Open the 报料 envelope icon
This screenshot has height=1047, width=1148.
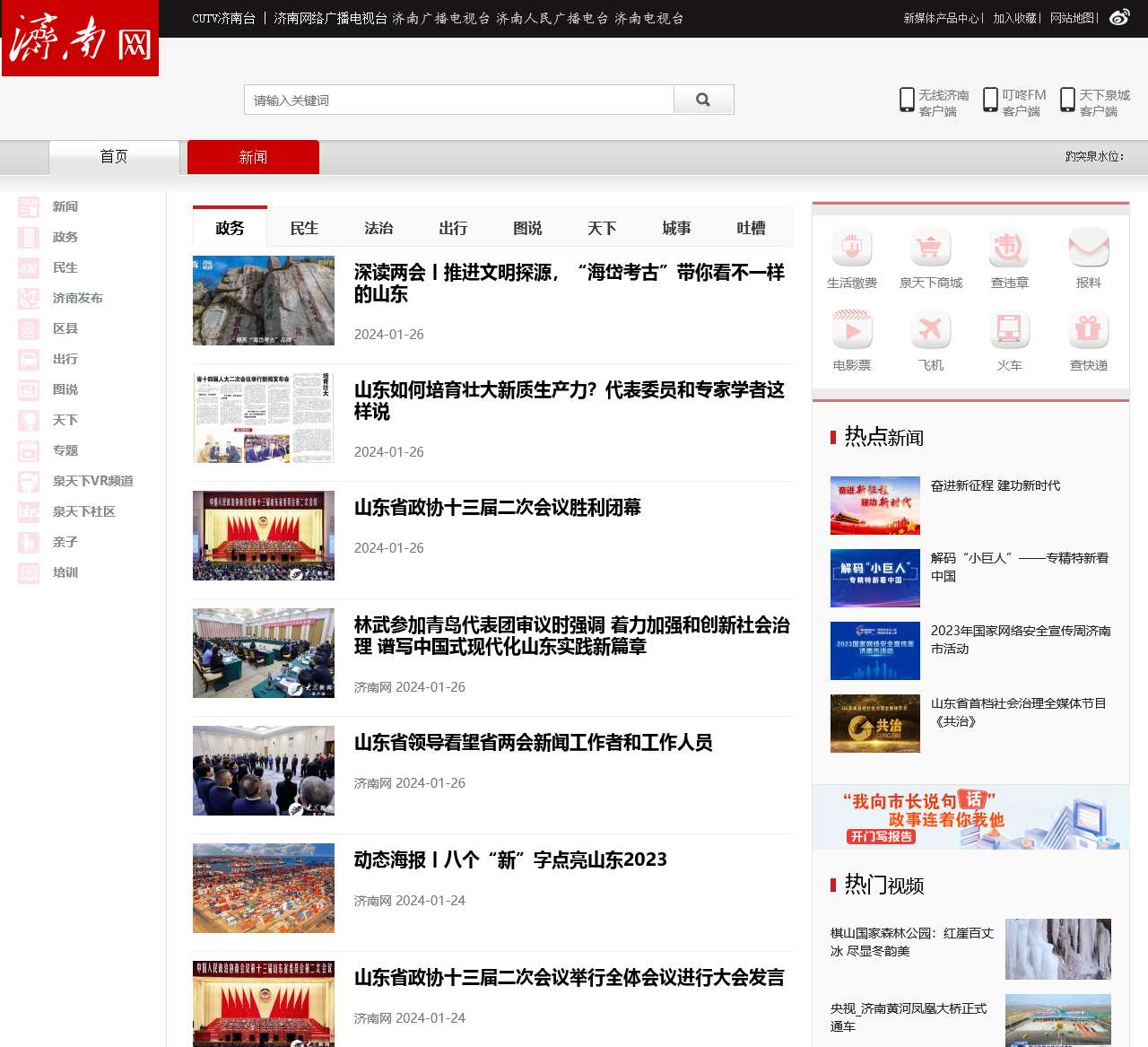pos(1088,249)
